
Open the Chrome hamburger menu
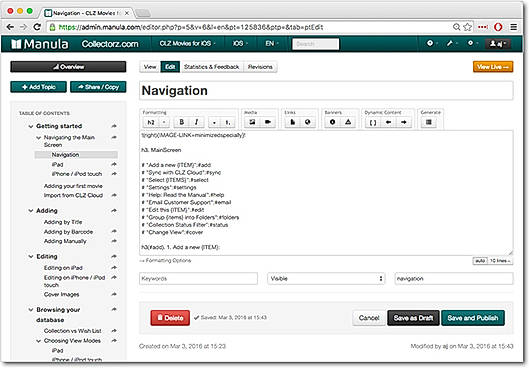(513, 27)
